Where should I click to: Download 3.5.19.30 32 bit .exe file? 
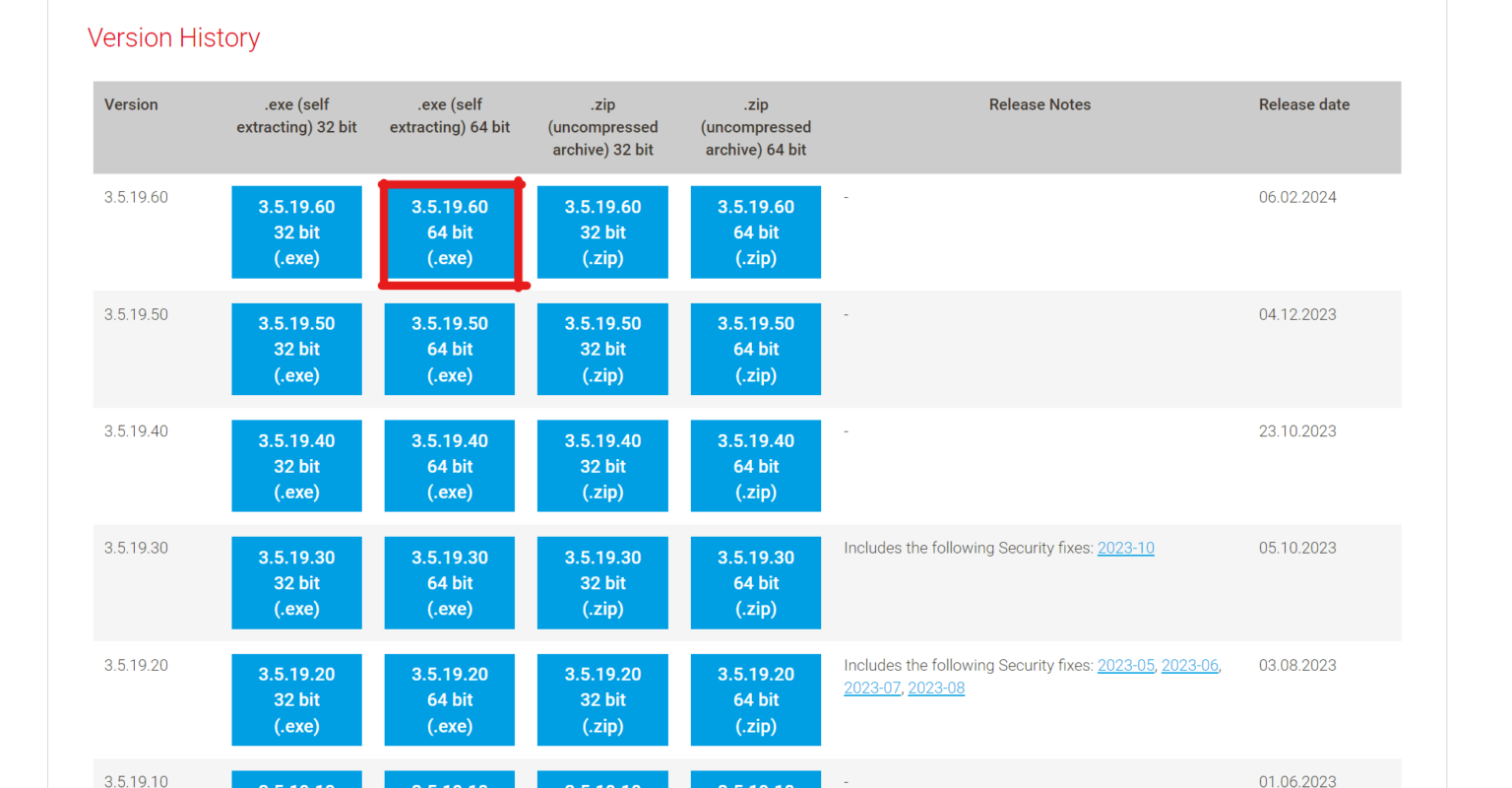(296, 583)
